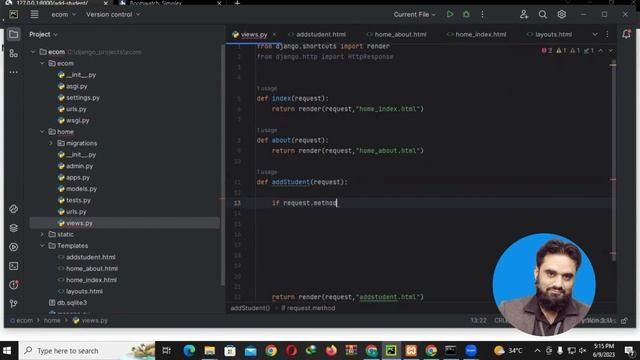The height and width of the screenshot is (360, 640).
Task: Open the Layers services tool window
Action: tap(13, 228)
